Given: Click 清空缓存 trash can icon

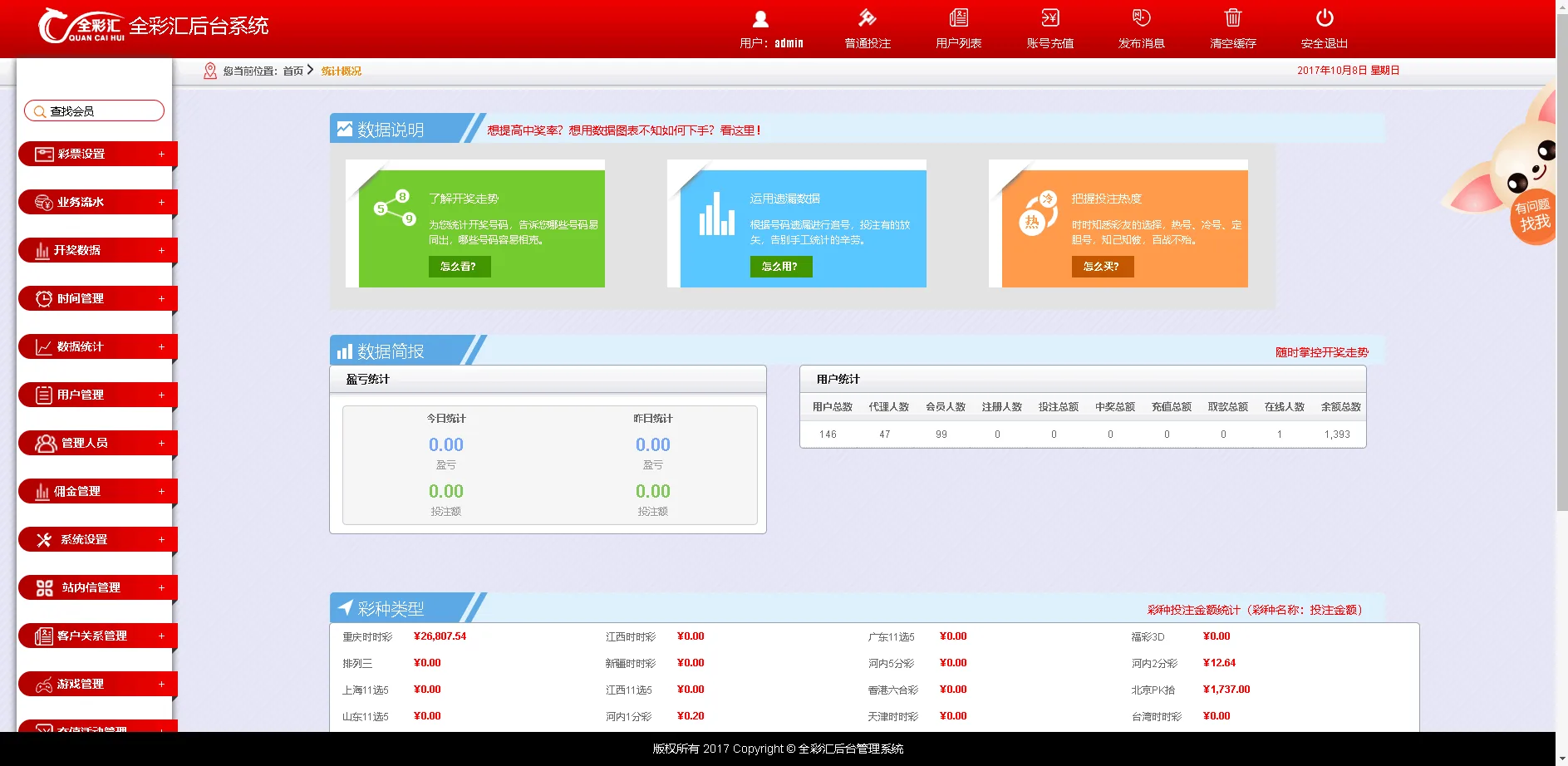Looking at the screenshot, I should coord(1233,17).
